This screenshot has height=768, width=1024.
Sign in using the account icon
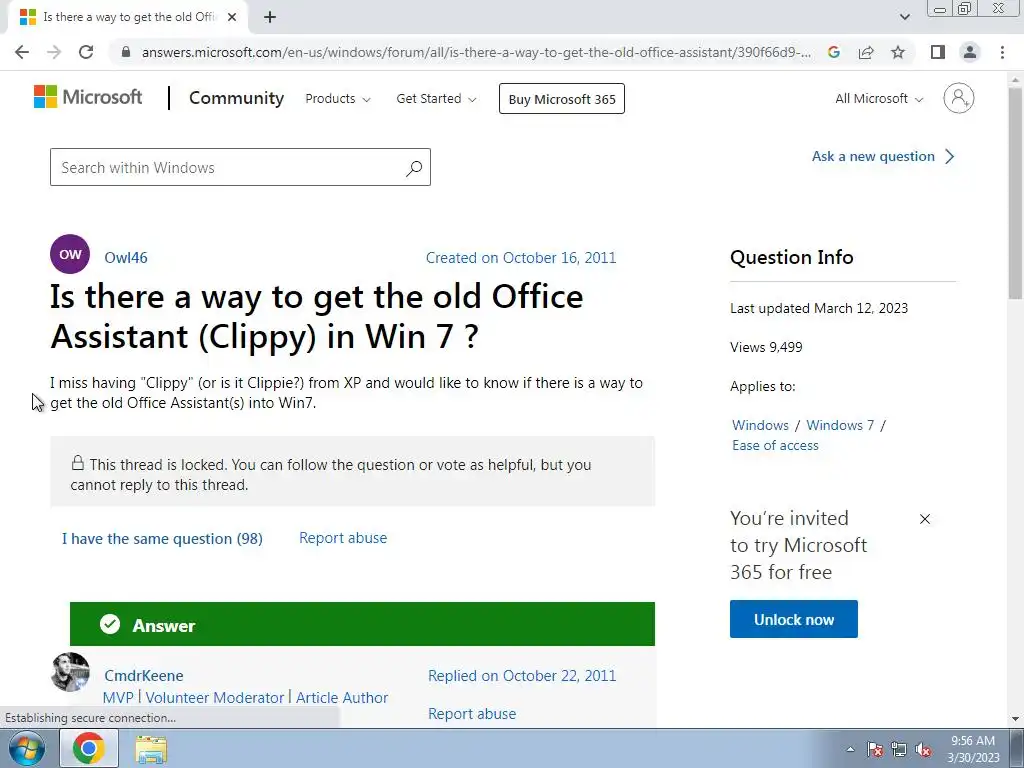tap(959, 98)
